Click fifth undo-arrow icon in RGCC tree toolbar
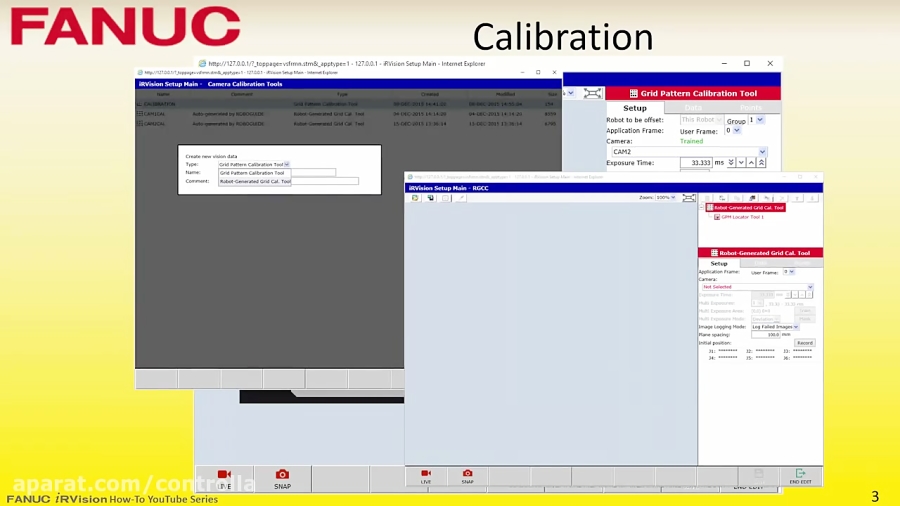 [767, 198]
